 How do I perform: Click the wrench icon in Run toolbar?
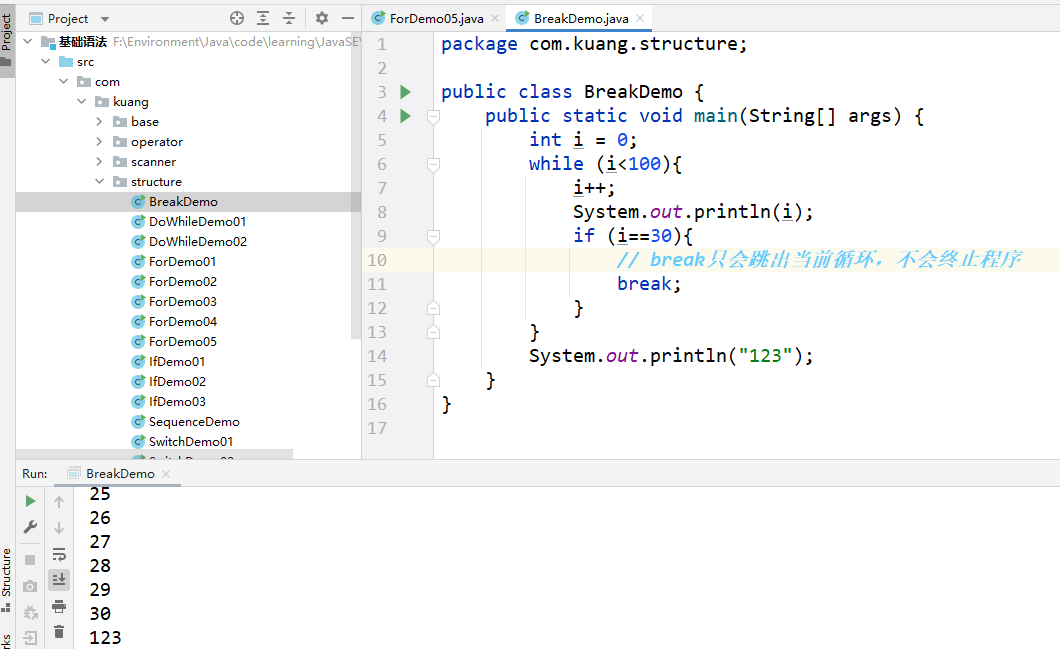pyautogui.click(x=30, y=527)
